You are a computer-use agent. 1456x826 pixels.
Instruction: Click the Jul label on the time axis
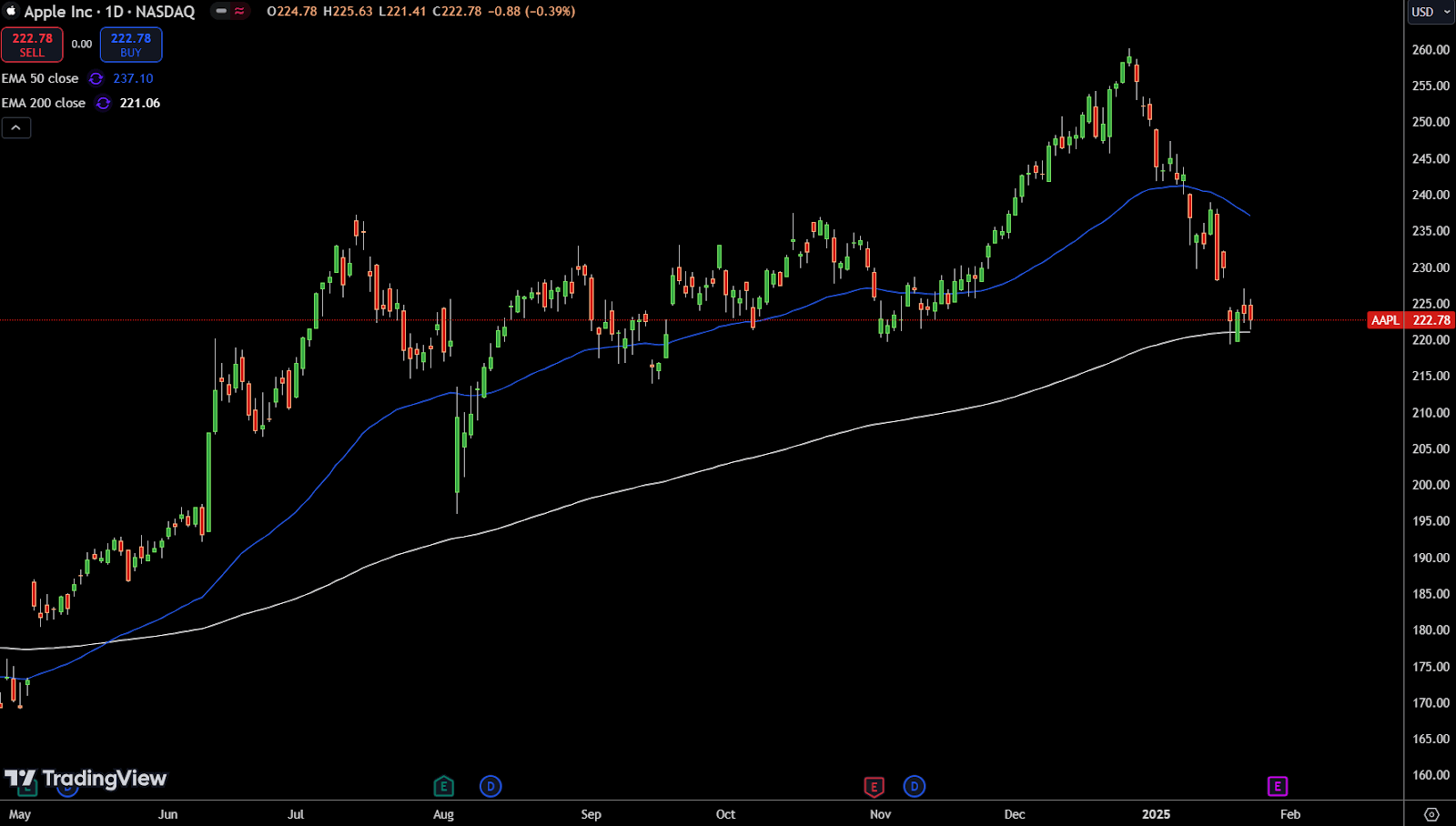pyautogui.click(x=296, y=814)
